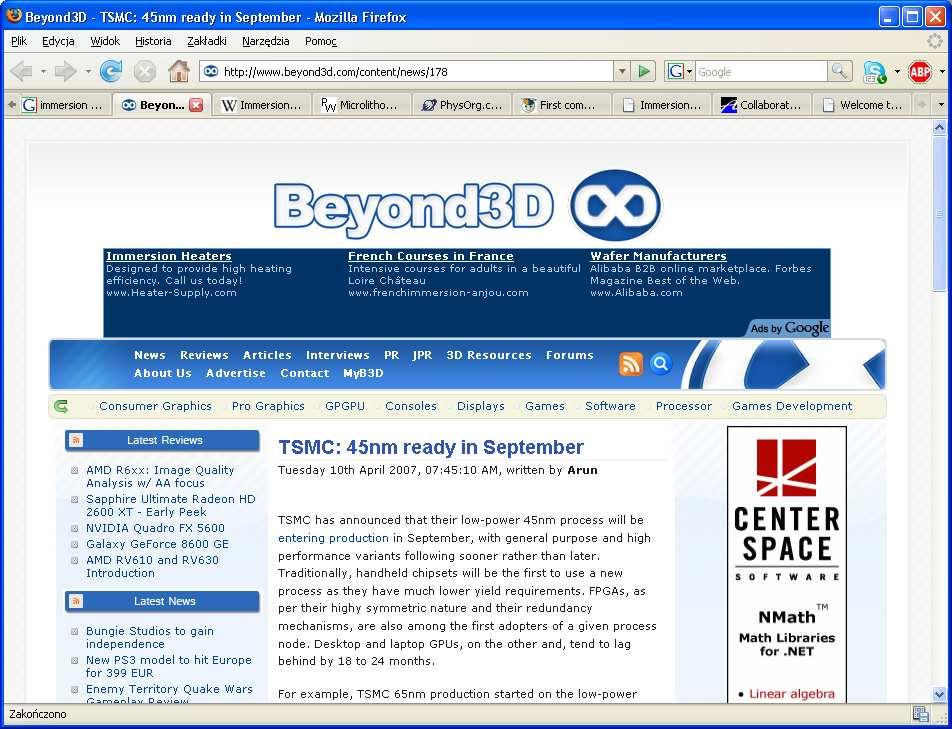
Task: Click the green Go arrow button
Action: [x=644, y=72]
